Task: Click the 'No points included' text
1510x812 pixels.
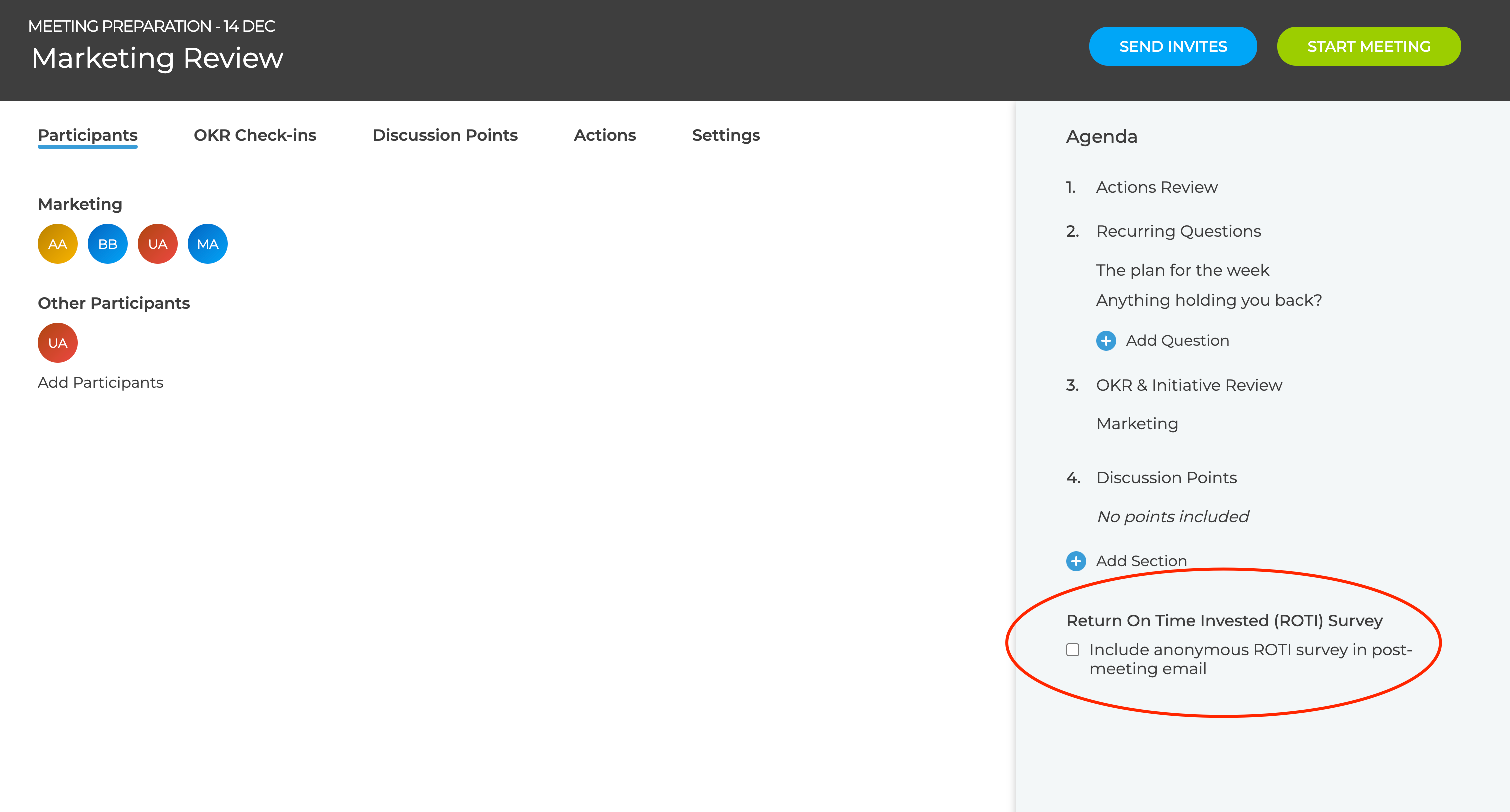Action: pyautogui.click(x=1172, y=517)
